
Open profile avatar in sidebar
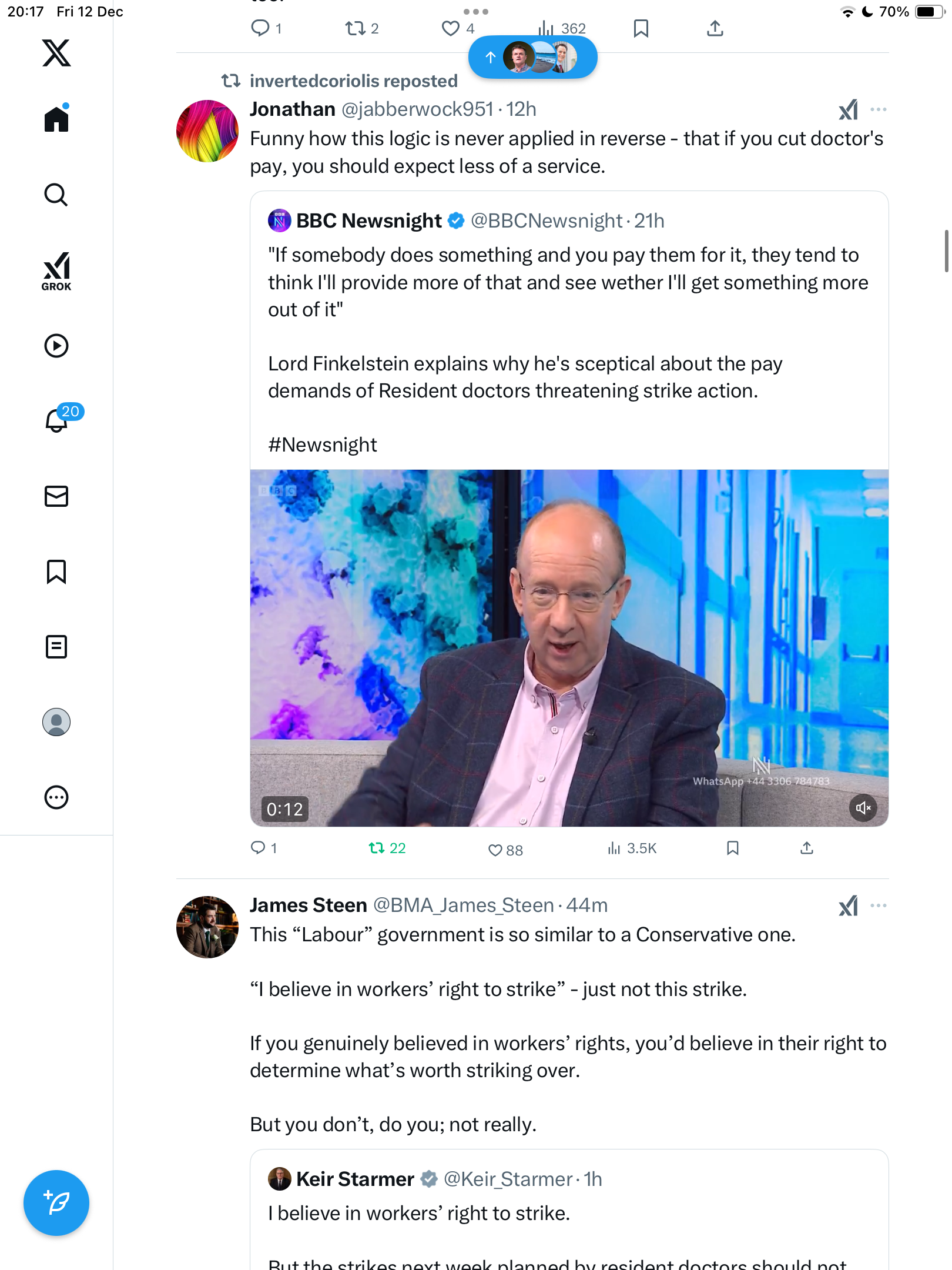[56, 722]
